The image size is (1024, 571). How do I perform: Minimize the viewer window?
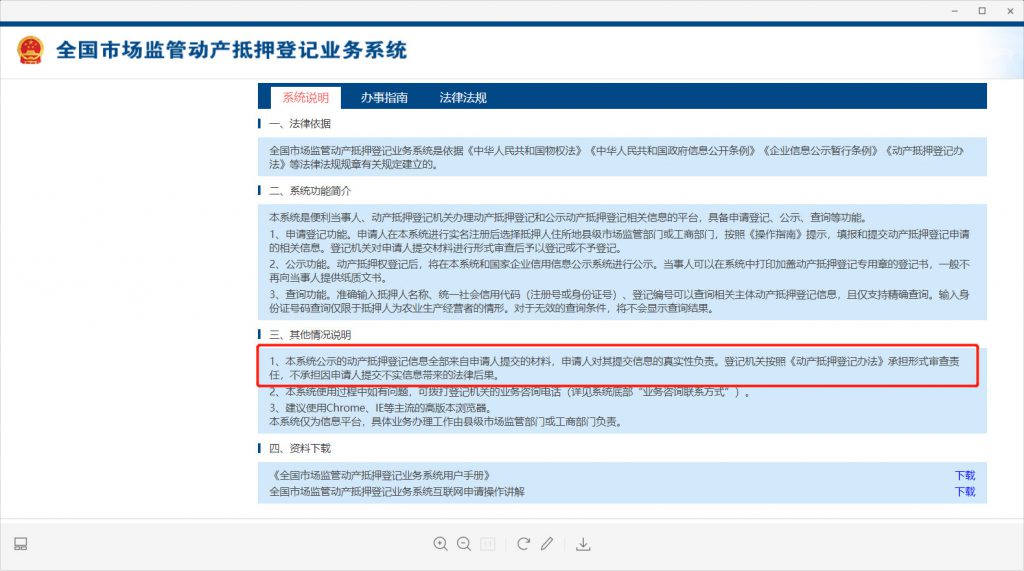955,10
